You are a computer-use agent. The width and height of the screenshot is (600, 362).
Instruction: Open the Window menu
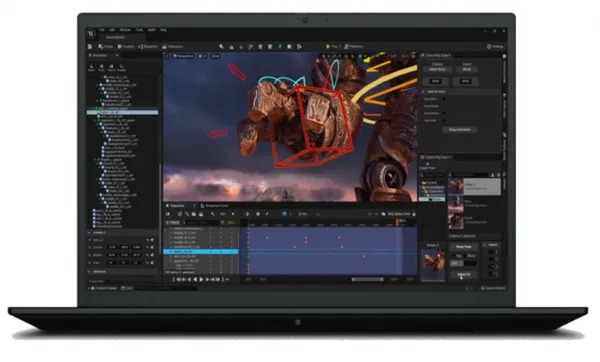point(125,30)
